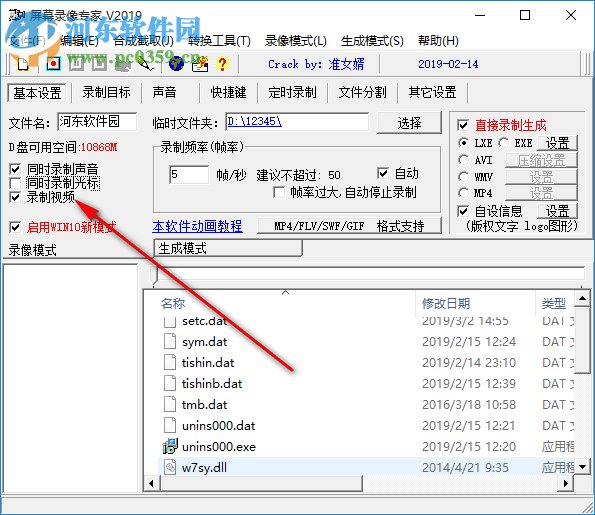Toggle 同时录制声音 checkbox
This screenshot has height=515, width=595.
15,169
